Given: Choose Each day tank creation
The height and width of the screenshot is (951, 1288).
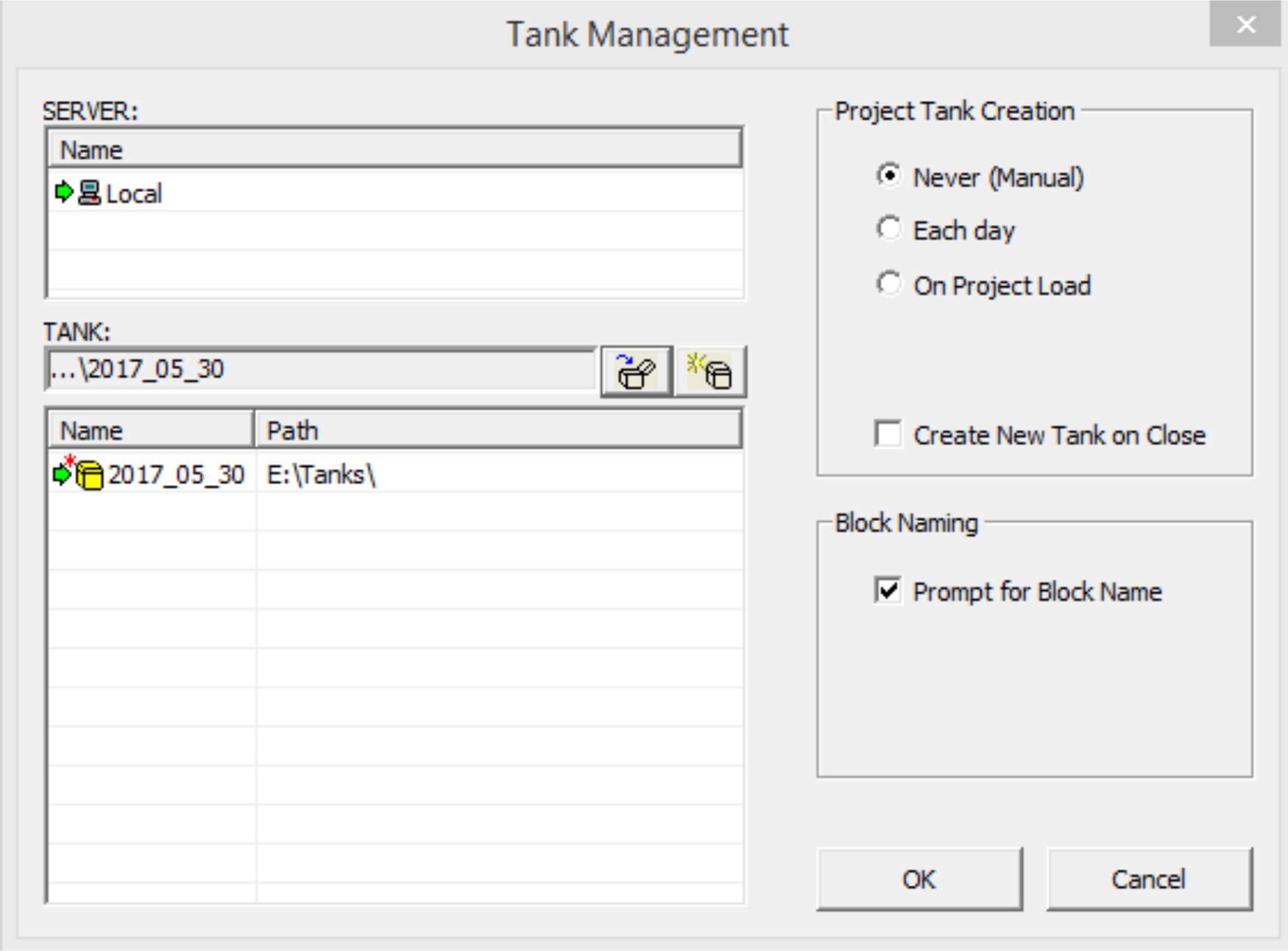Looking at the screenshot, I should (889, 230).
